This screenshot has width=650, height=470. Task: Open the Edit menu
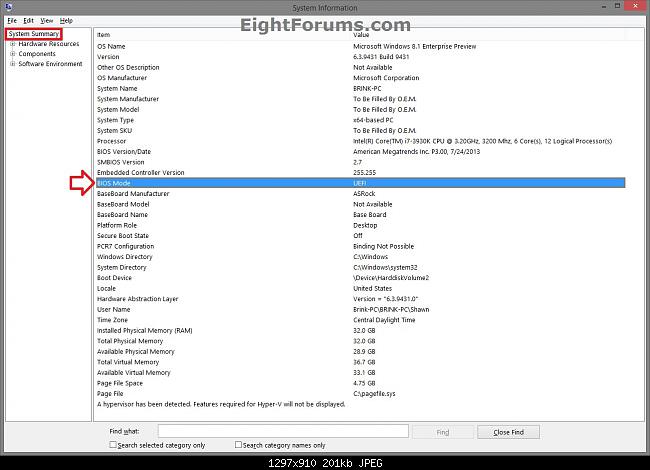click(x=28, y=20)
